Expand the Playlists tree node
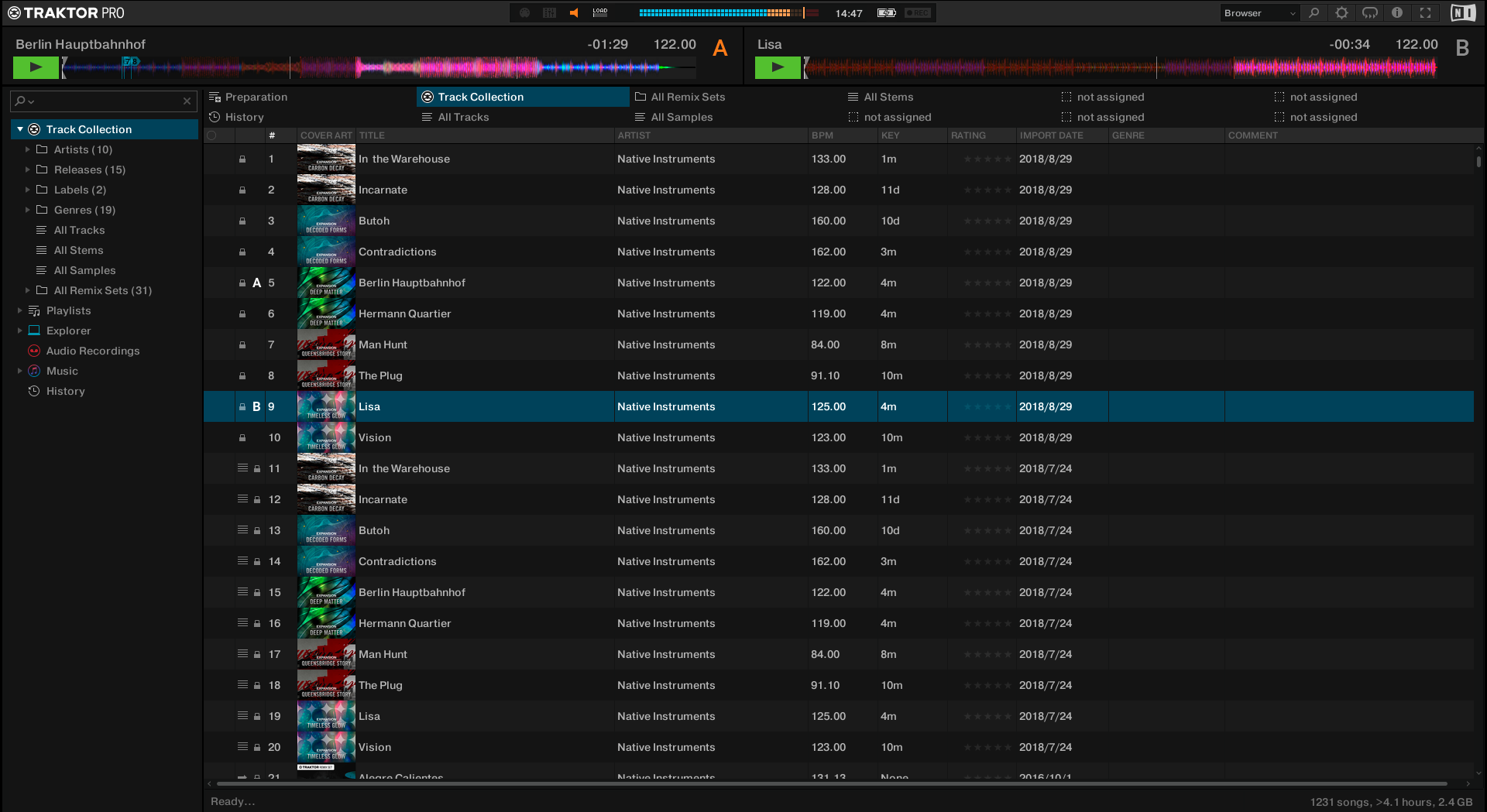Screen dimensions: 1487x812 click(x=20, y=310)
